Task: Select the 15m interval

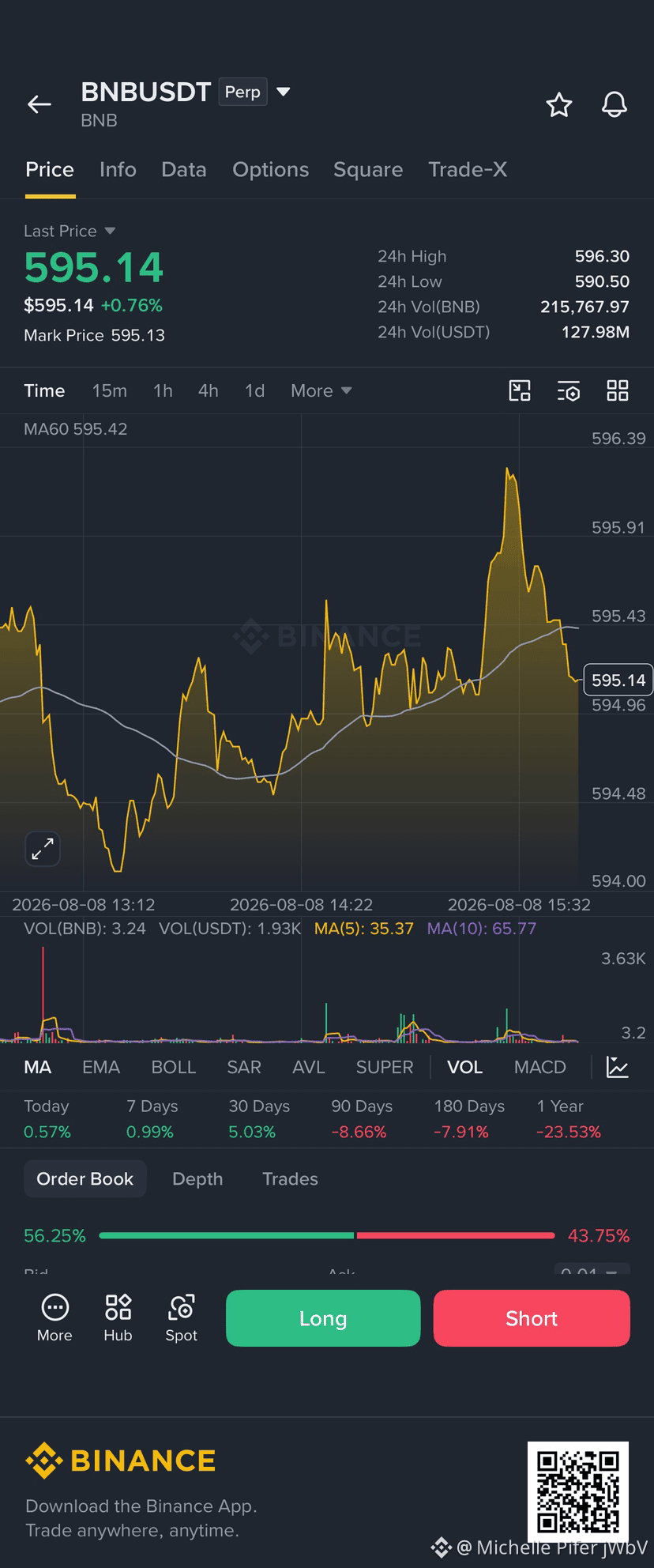Action: pos(109,390)
